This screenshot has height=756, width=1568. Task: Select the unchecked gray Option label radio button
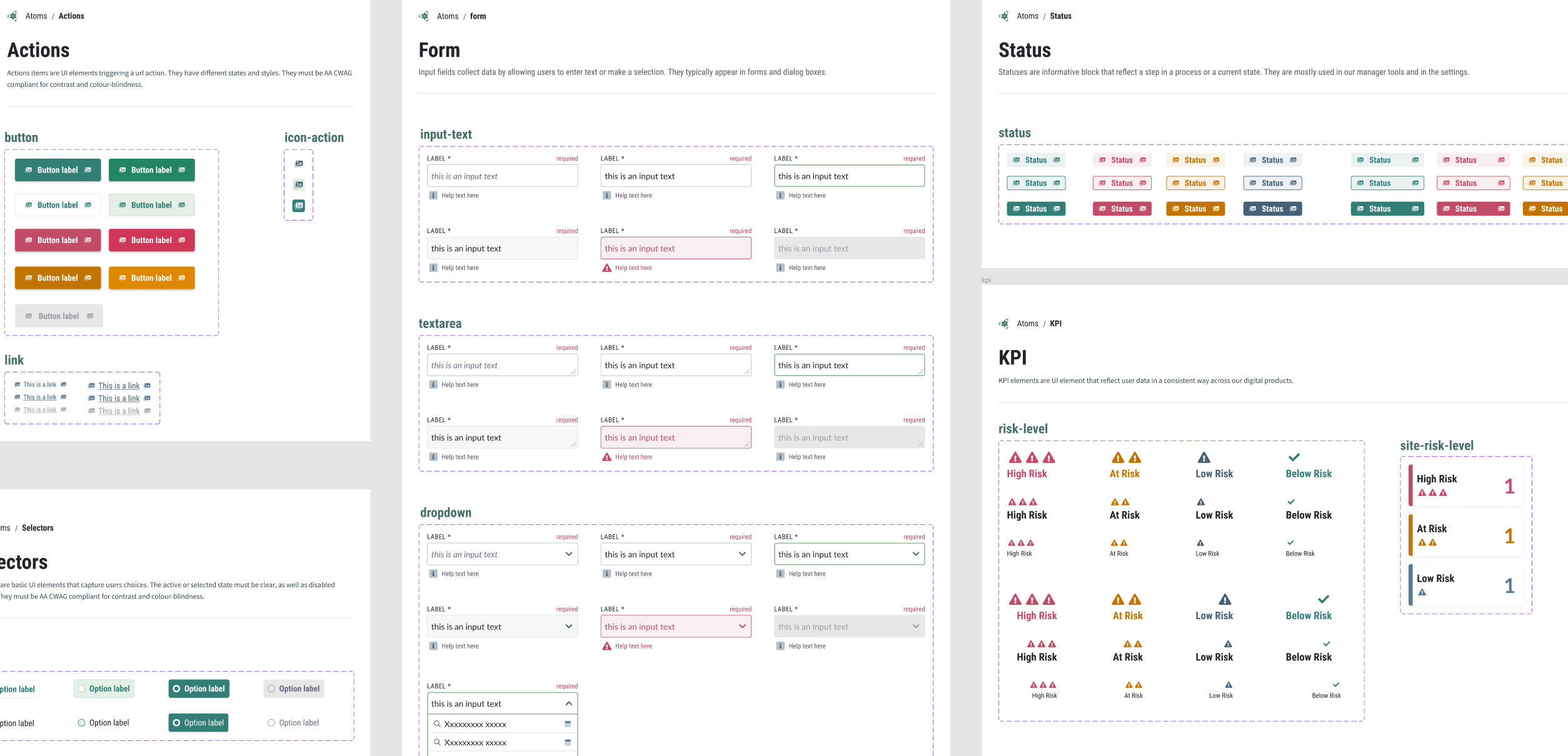[x=271, y=689]
